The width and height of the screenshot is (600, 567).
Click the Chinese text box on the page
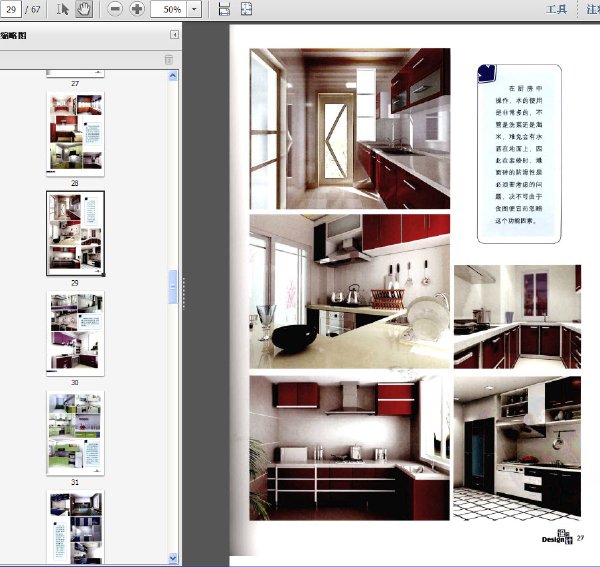coord(519,154)
